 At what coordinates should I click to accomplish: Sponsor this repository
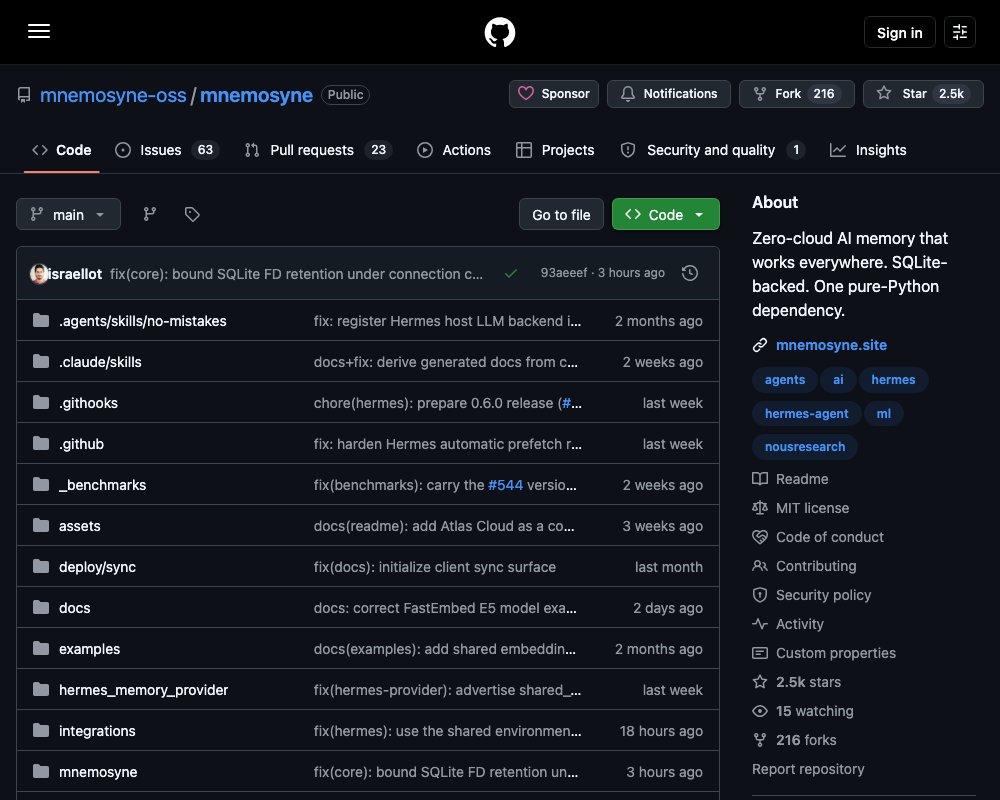coord(554,94)
